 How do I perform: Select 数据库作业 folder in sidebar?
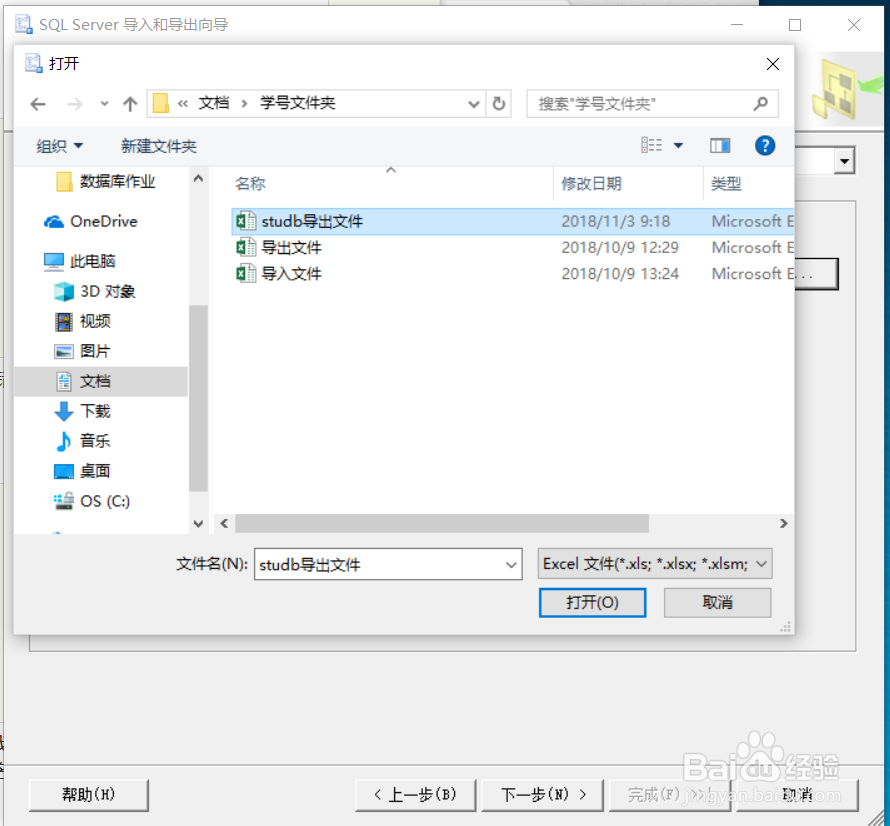[117, 182]
